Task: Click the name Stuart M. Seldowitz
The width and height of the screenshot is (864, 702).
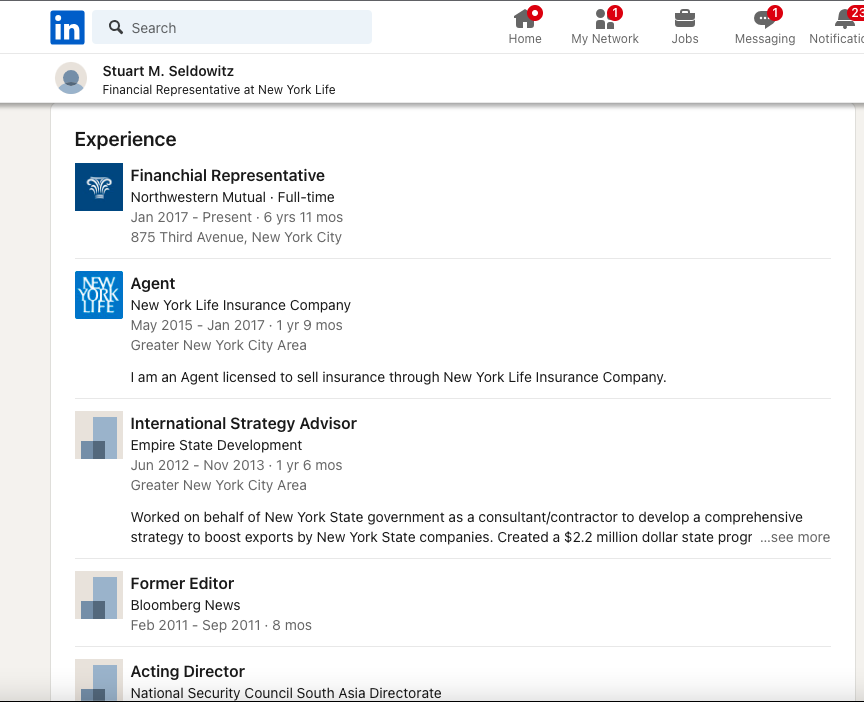Action: 168,71
